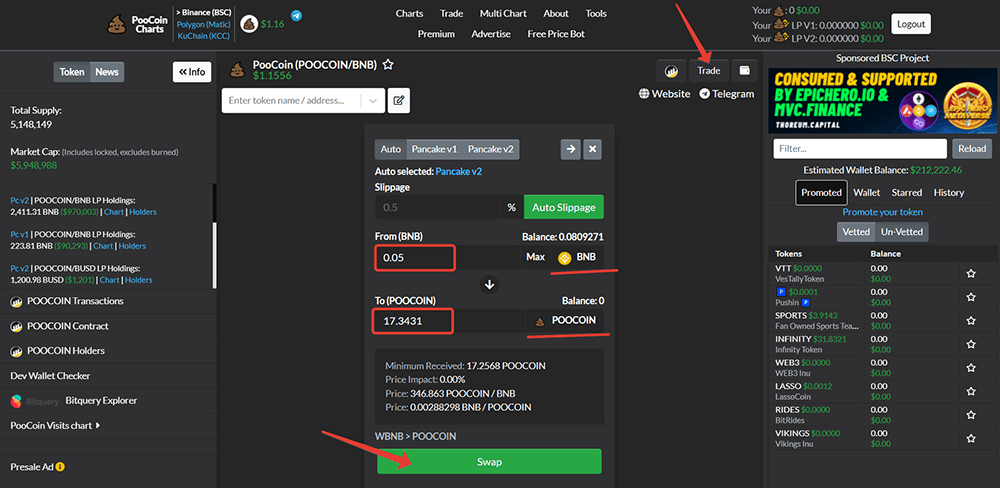Star the RIDES BitRides row

(x=971, y=415)
